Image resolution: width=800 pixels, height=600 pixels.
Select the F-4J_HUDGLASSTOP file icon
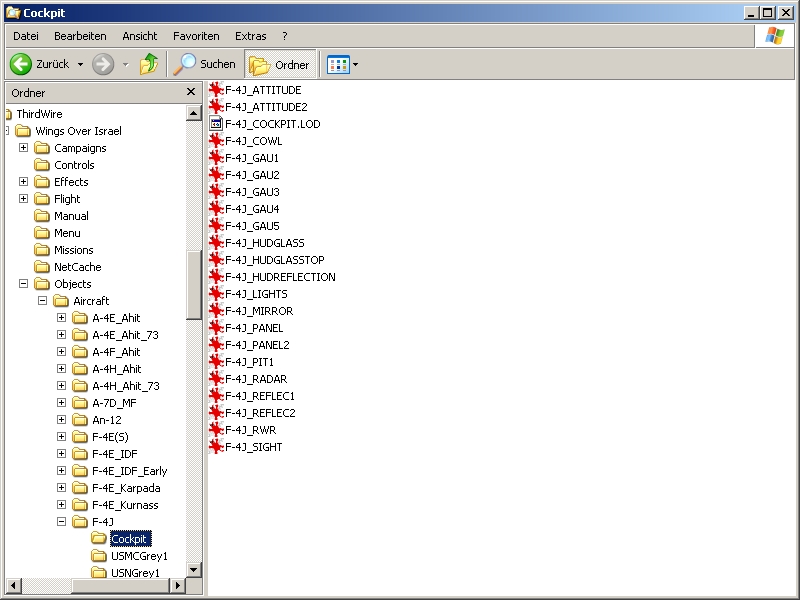216,260
